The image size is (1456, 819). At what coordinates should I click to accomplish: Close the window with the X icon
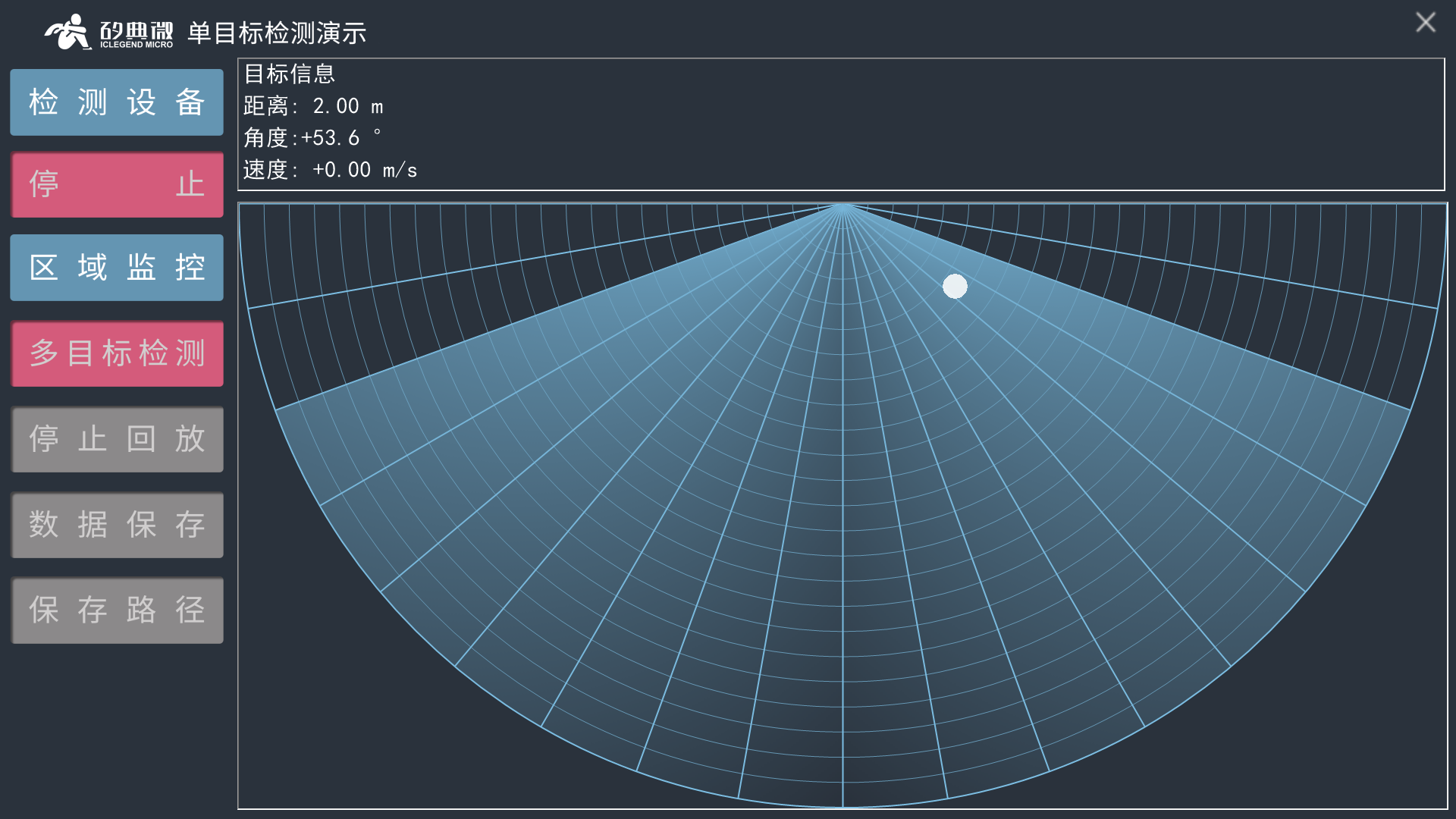click(1426, 22)
